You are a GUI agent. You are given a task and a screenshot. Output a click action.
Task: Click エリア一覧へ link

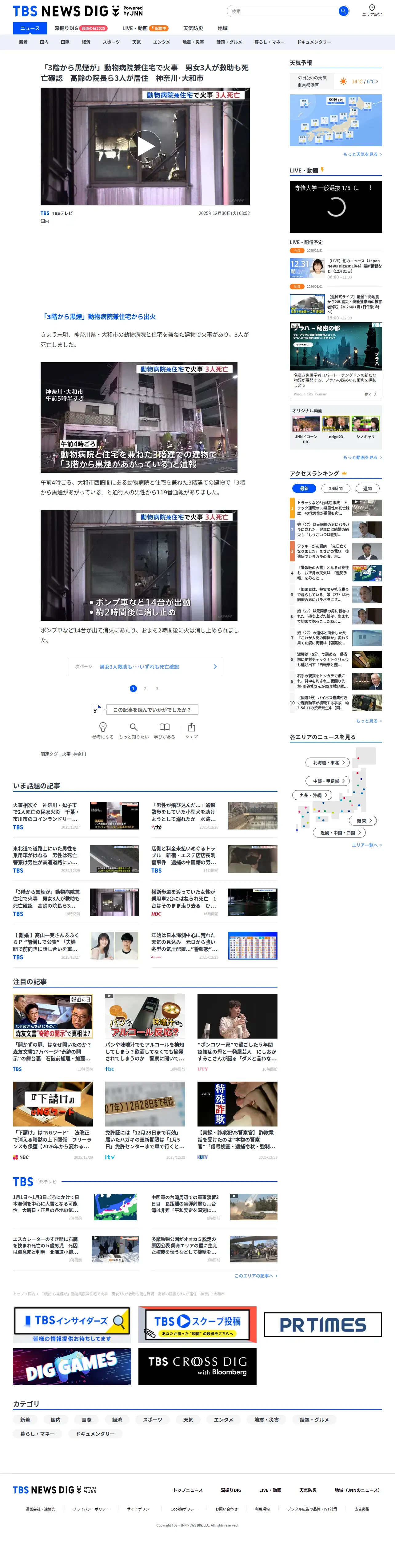click(x=366, y=845)
